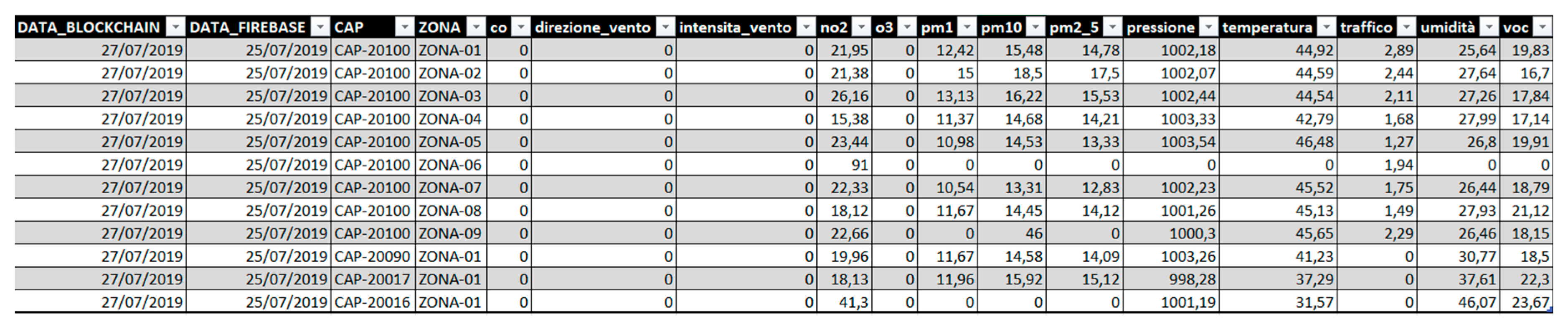Expand the traffico filter dropdown
Image resolution: width=1568 pixels, height=330 pixels.
[1406, 28]
